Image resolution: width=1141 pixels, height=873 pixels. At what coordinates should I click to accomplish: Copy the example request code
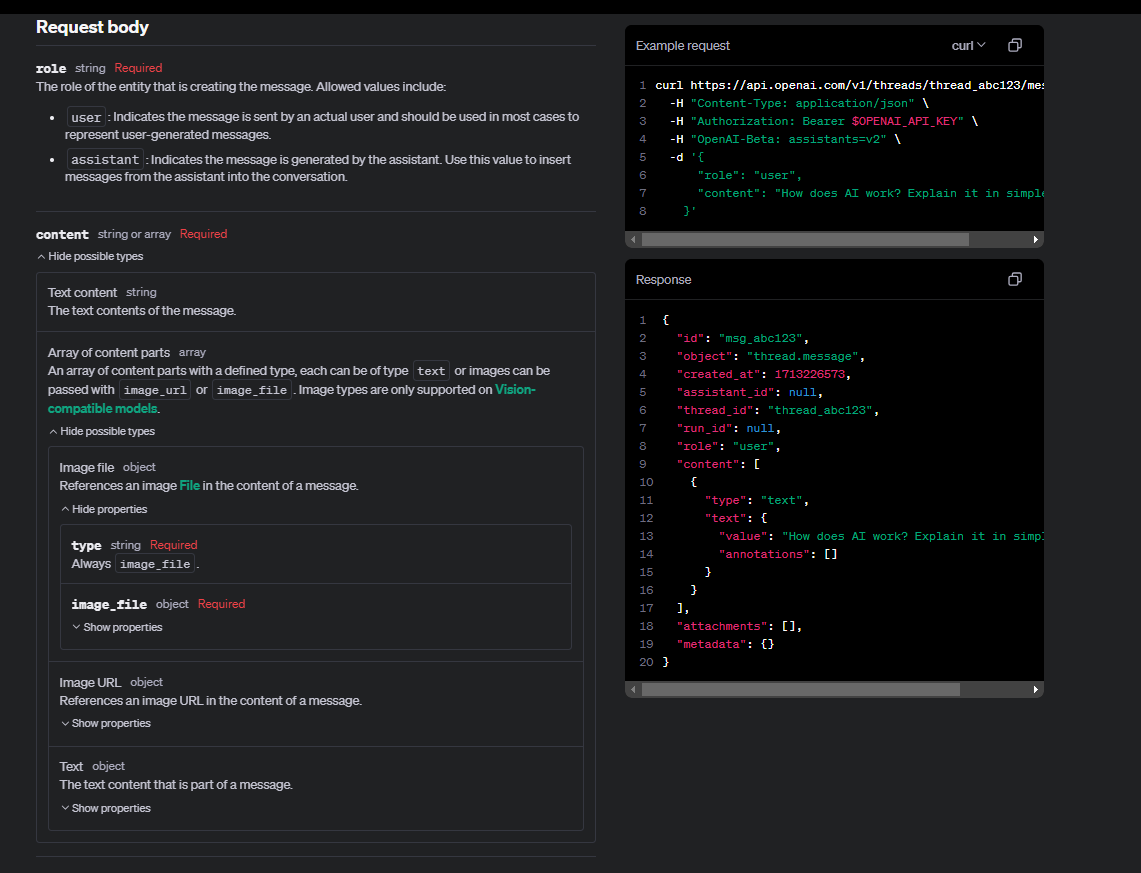(1014, 45)
